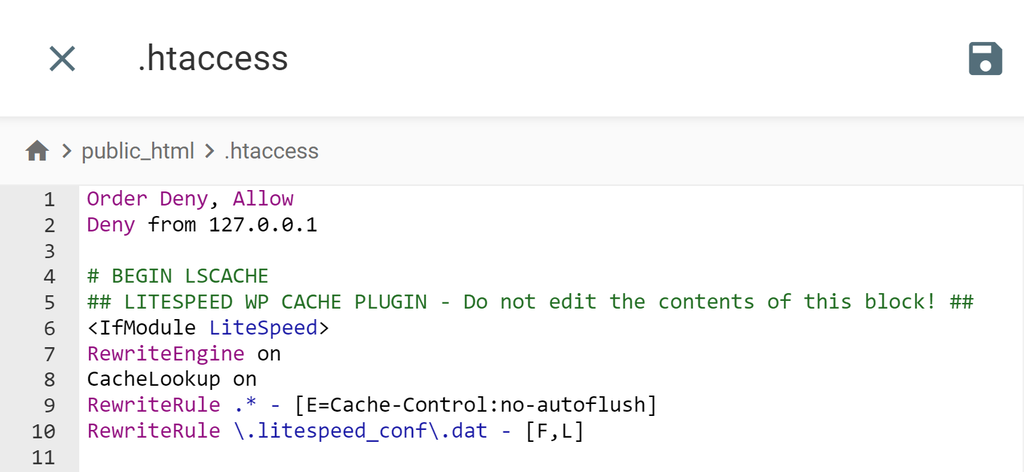Image resolution: width=1024 pixels, height=472 pixels.
Task: Click the '# BEGIN LSCACHE' comment
Action: tap(178, 276)
